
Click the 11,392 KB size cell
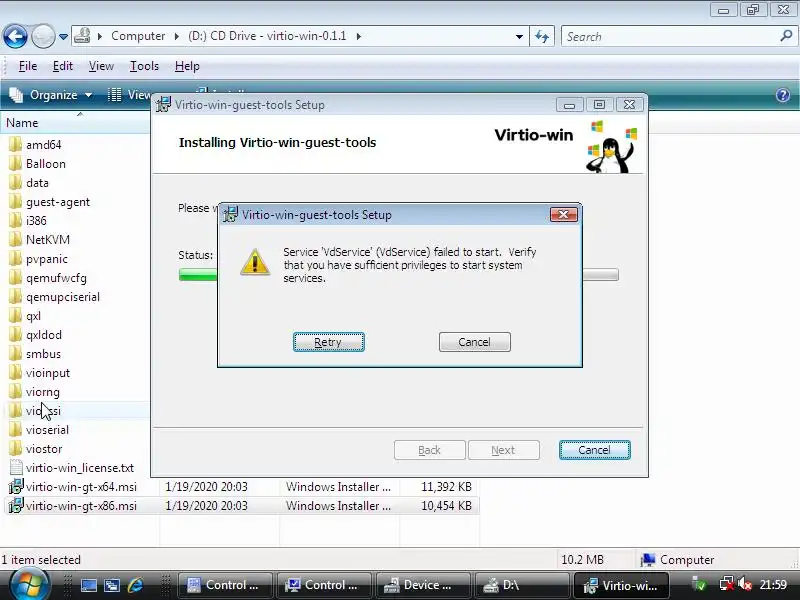tap(446, 487)
